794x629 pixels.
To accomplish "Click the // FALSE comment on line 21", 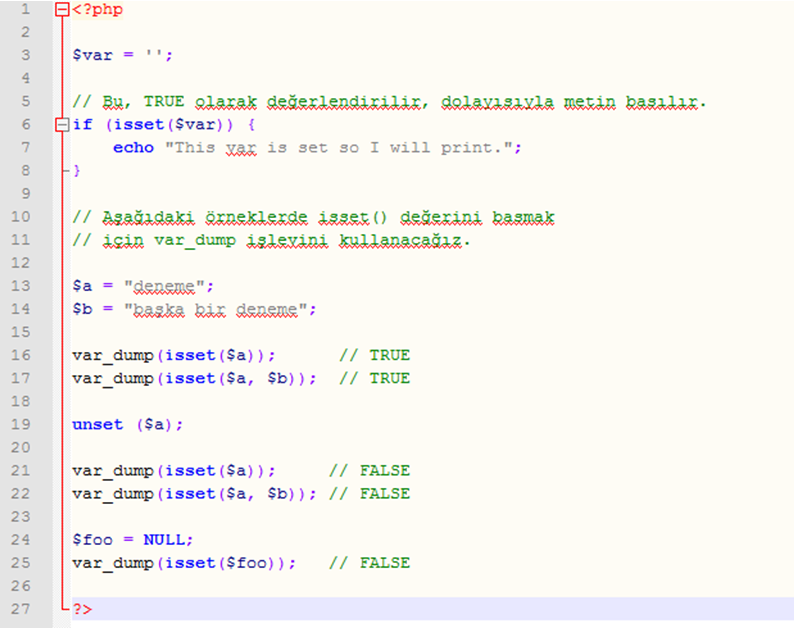I will [370, 471].
